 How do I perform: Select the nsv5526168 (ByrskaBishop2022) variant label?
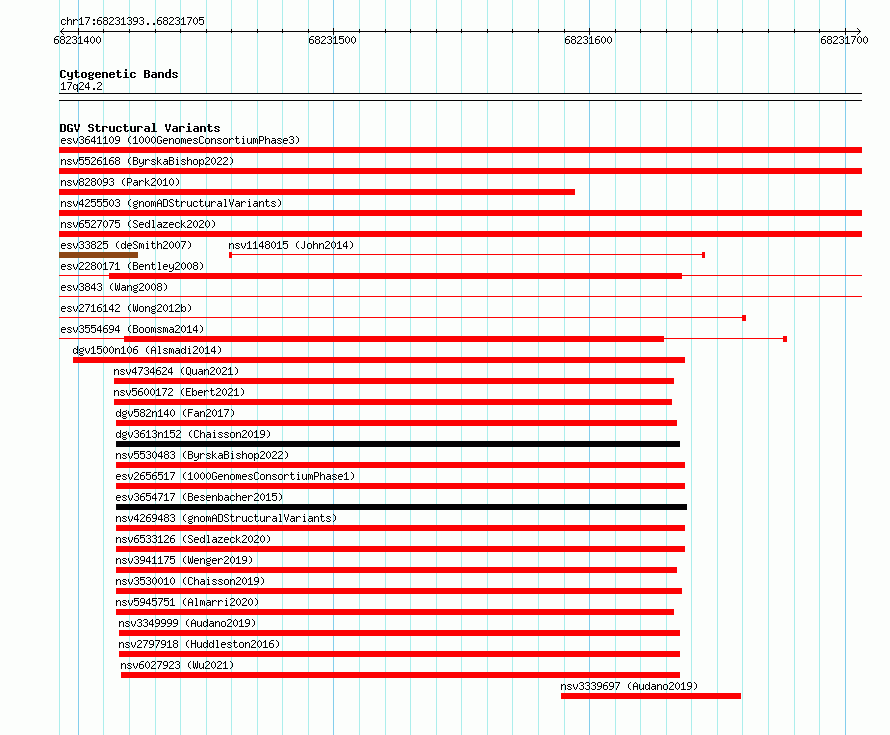pyautogui.click(x=147, y=161)
